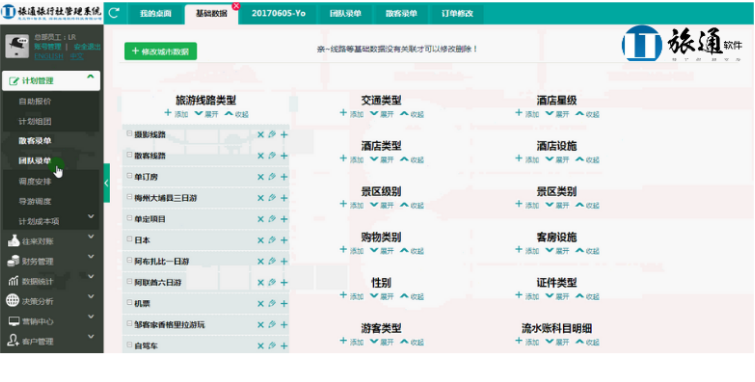Add a sub-item under 单定项目
This screenshot has width=755, height=382.
pos(284,219)
